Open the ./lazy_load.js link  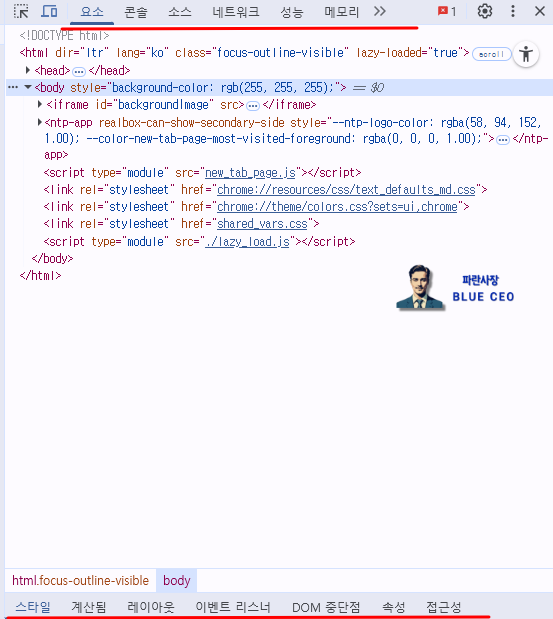coord(247,241)
